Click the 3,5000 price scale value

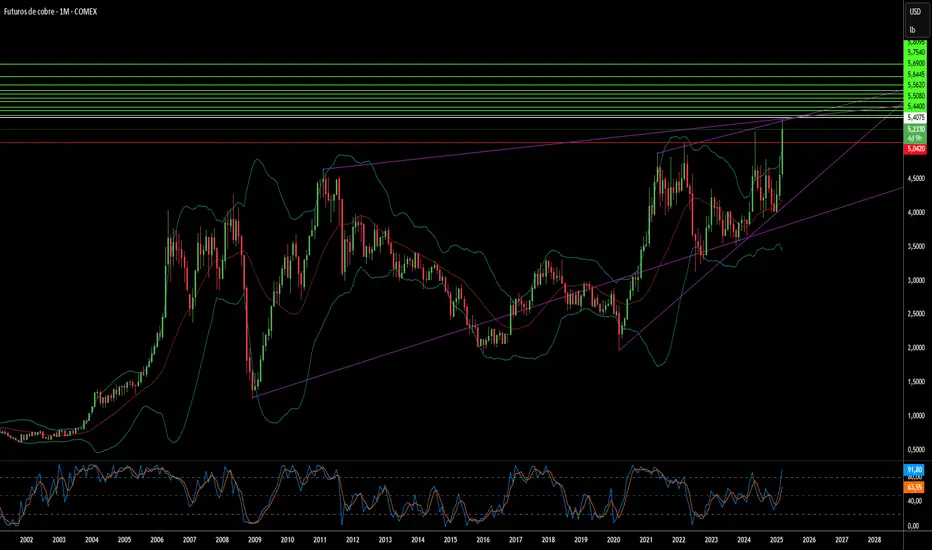916,246
